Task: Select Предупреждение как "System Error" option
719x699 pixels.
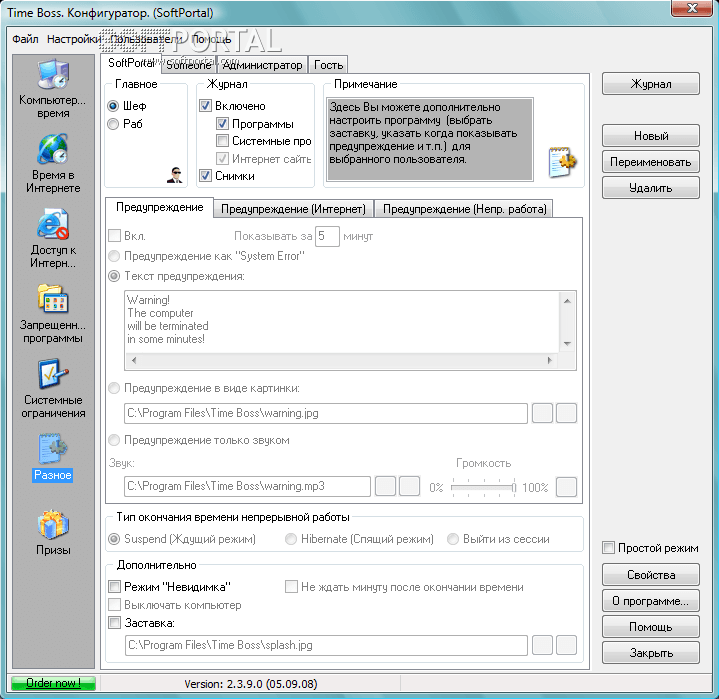Action: (114, 255)
